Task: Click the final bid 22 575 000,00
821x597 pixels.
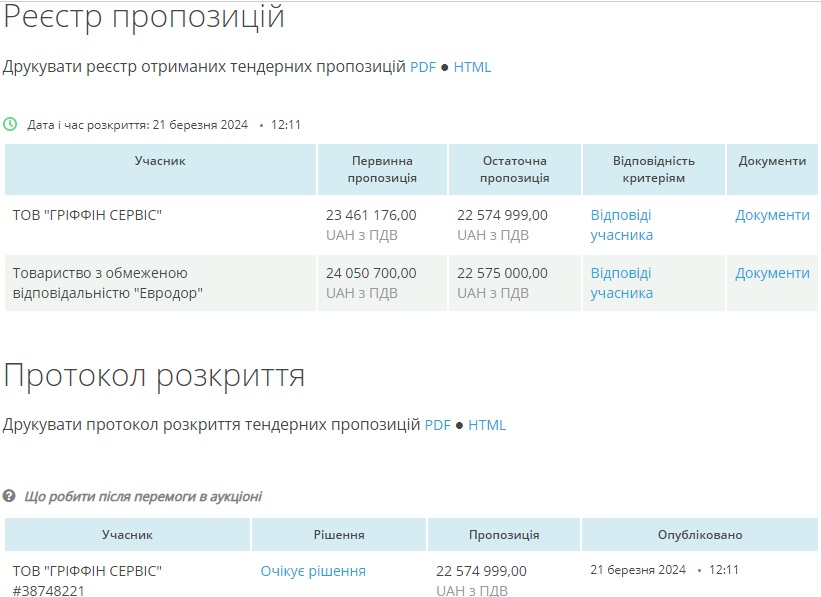Action: pyautogui.click(x=502, y=273)
